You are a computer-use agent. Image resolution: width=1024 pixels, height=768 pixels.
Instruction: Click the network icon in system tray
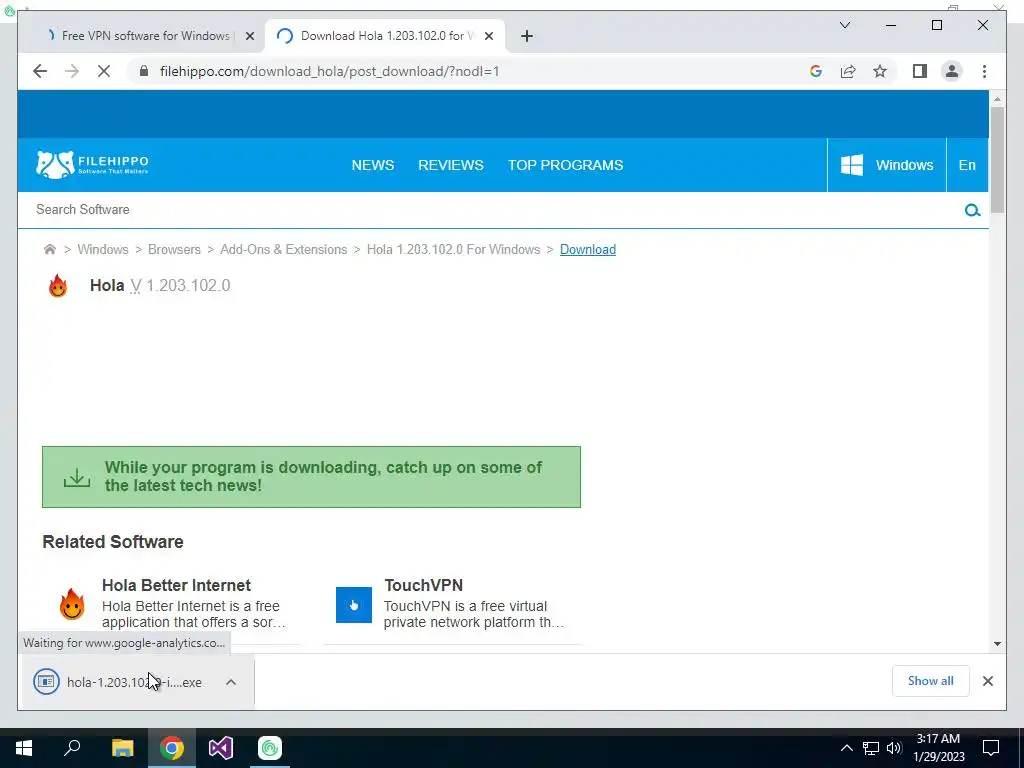click(871, 748)
